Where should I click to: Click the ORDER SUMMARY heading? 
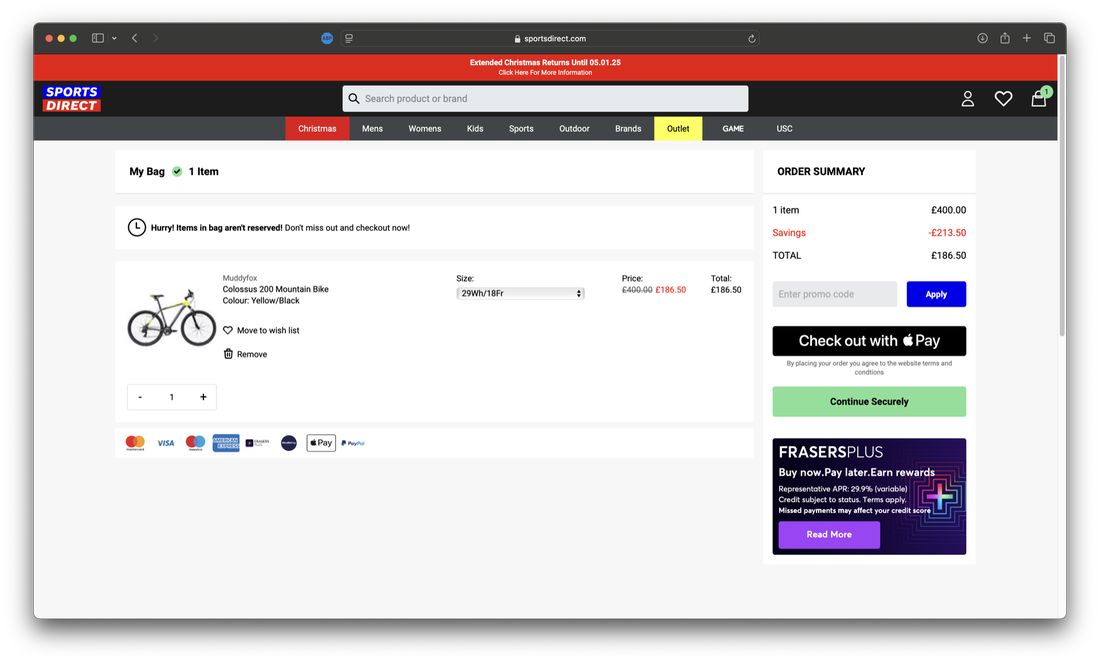click(x=821, y=171)
